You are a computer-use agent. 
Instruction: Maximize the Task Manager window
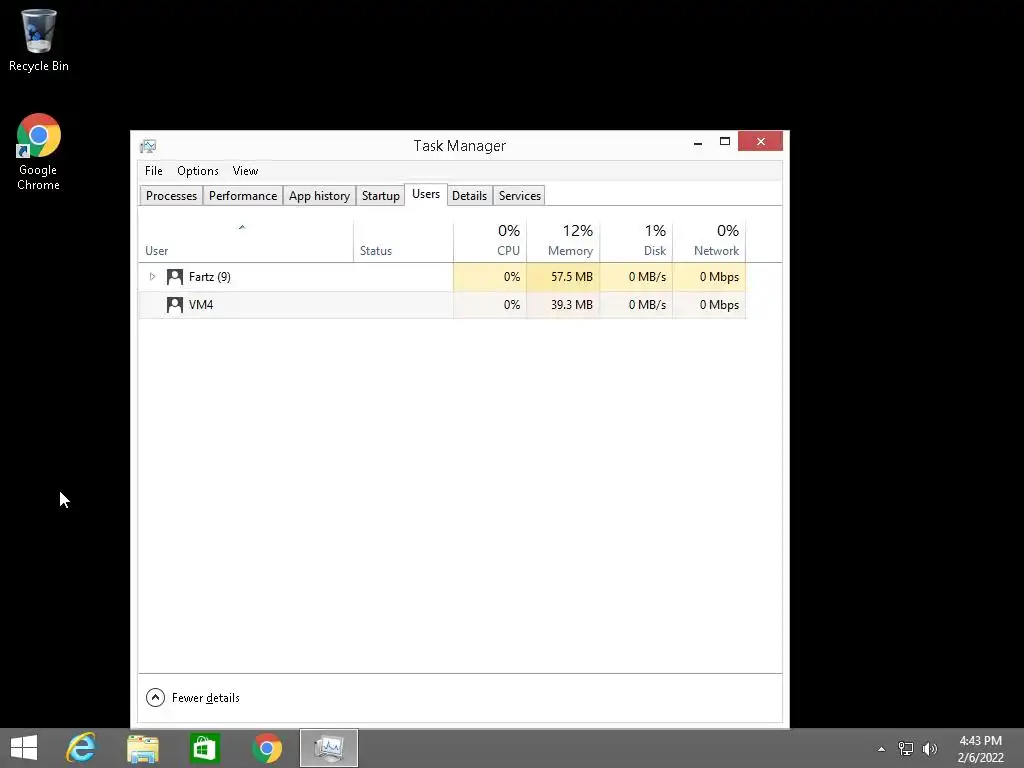[x=725, y=142]
